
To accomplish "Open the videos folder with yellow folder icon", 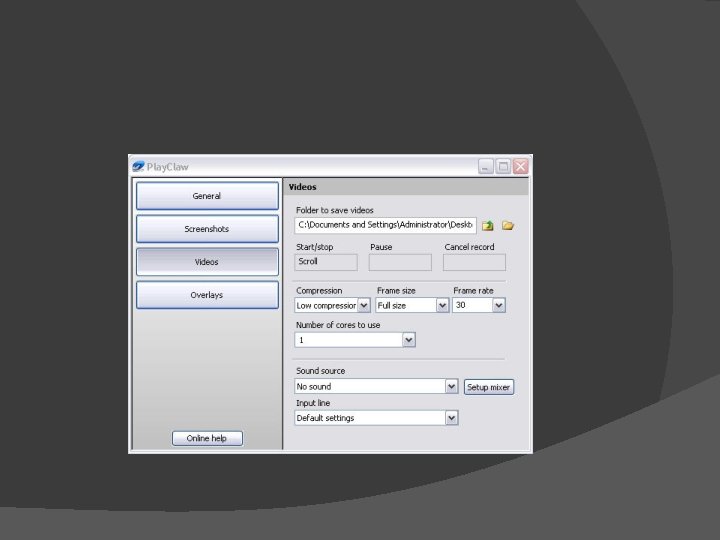I will [x=508, y=225].
